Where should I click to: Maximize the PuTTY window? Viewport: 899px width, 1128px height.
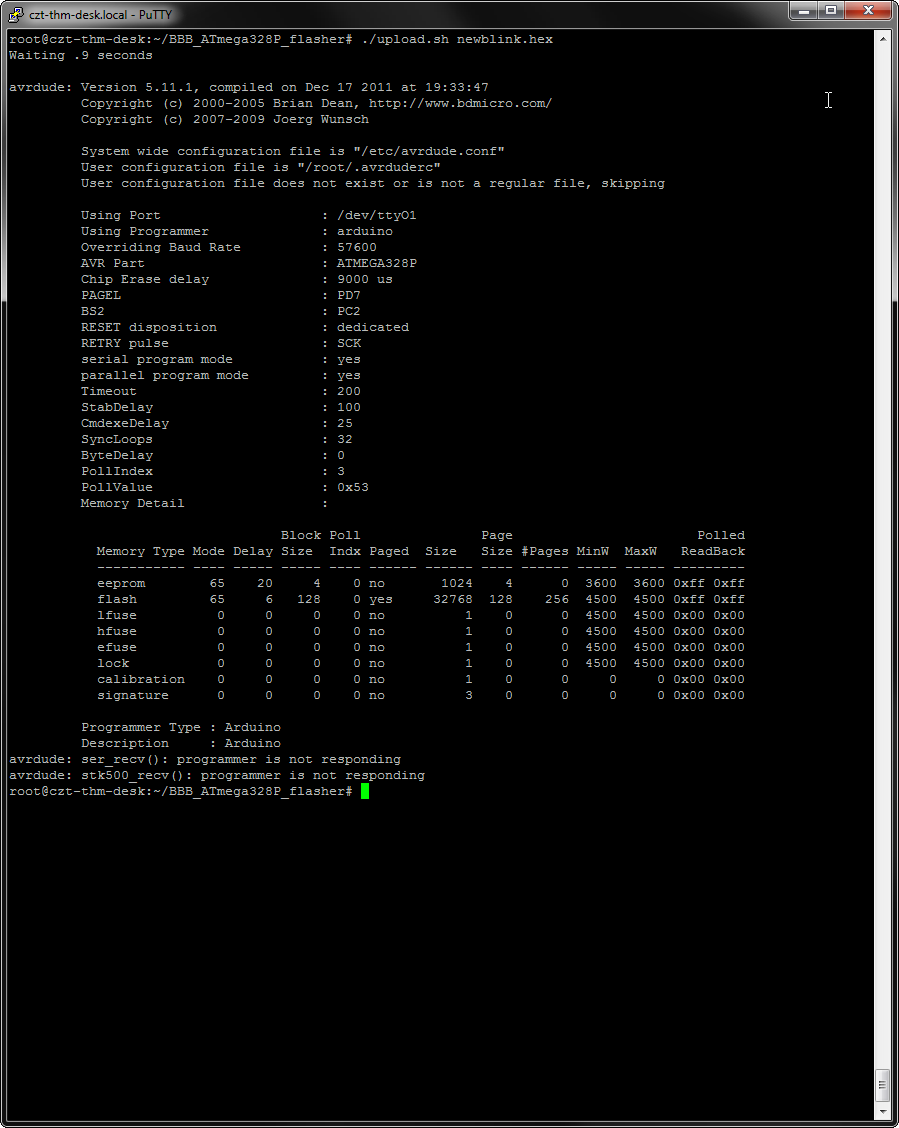tap(831, 10)
